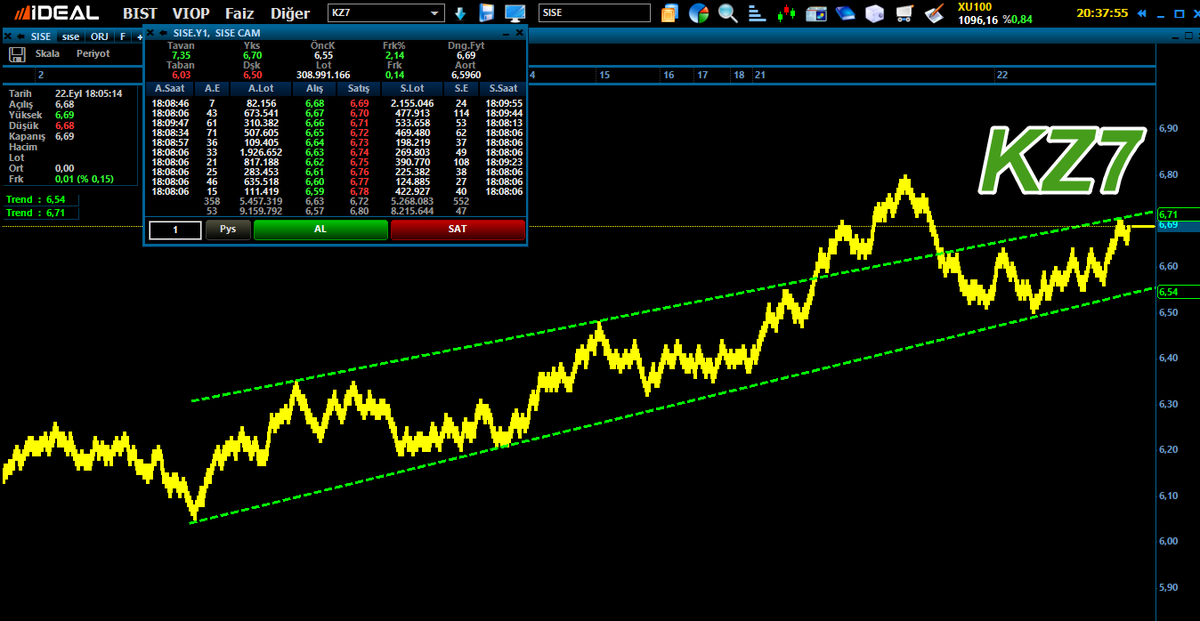Click the green AL buy button
The image size is (1200, 621).
(321, 228)
